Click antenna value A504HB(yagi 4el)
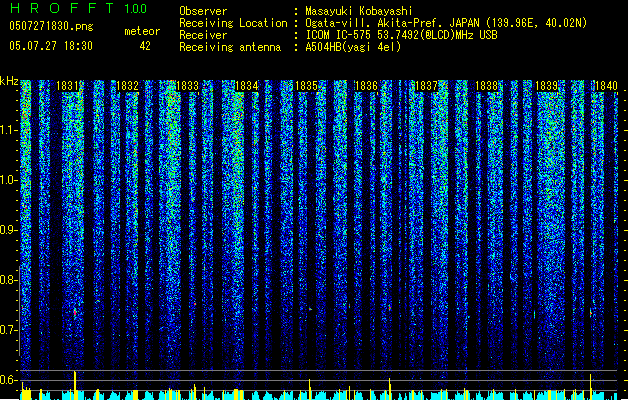The image size is (629, 400). click(353, 47)
